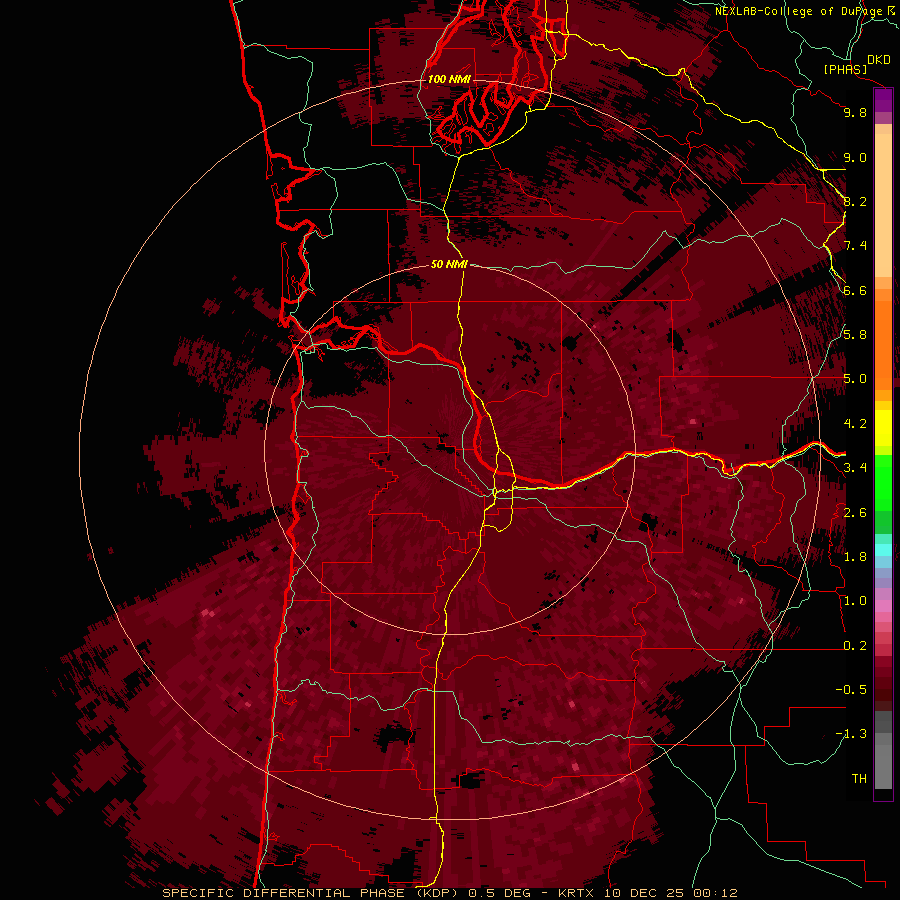
Task: Click the 3.4 scale value
Action: [855, 468]
